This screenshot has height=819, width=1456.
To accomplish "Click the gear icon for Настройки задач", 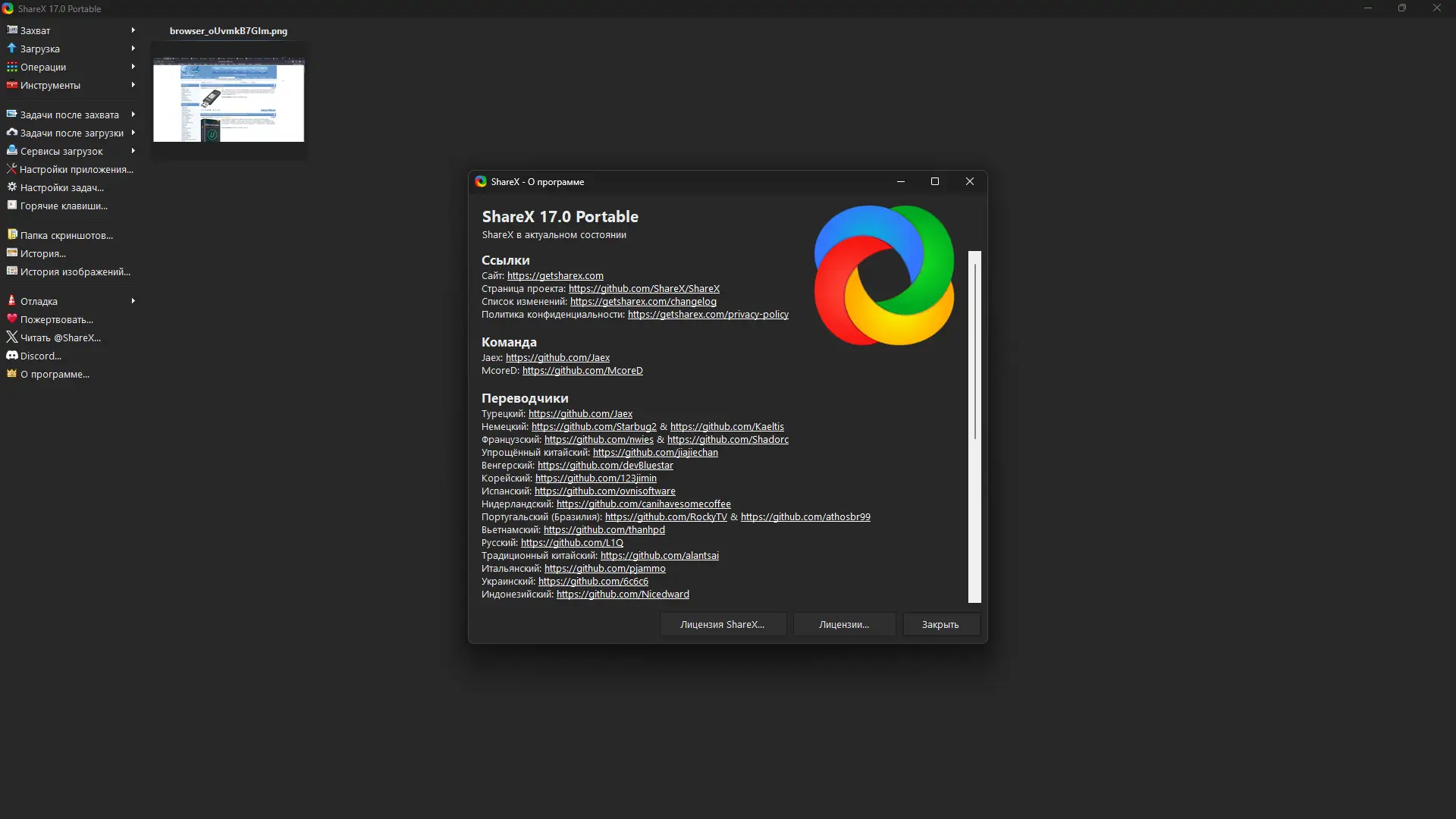I will 11,187.
